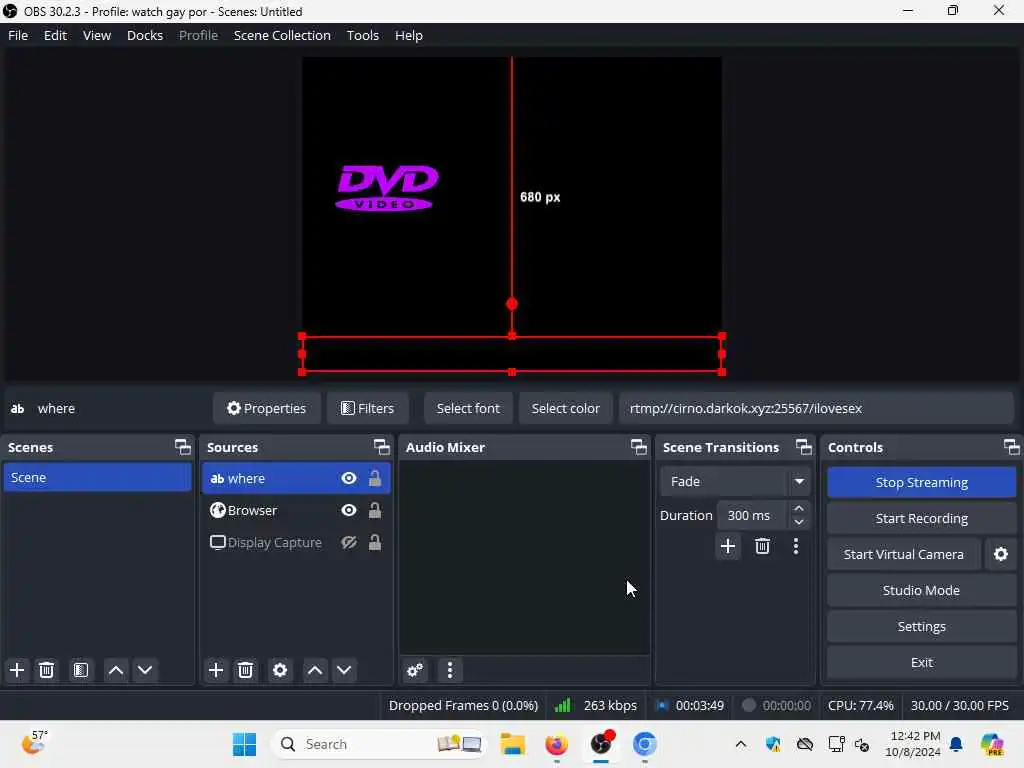
Task: Move source up arrow in Sources dock
Action: pyautogui.click(x=315, y=670)
